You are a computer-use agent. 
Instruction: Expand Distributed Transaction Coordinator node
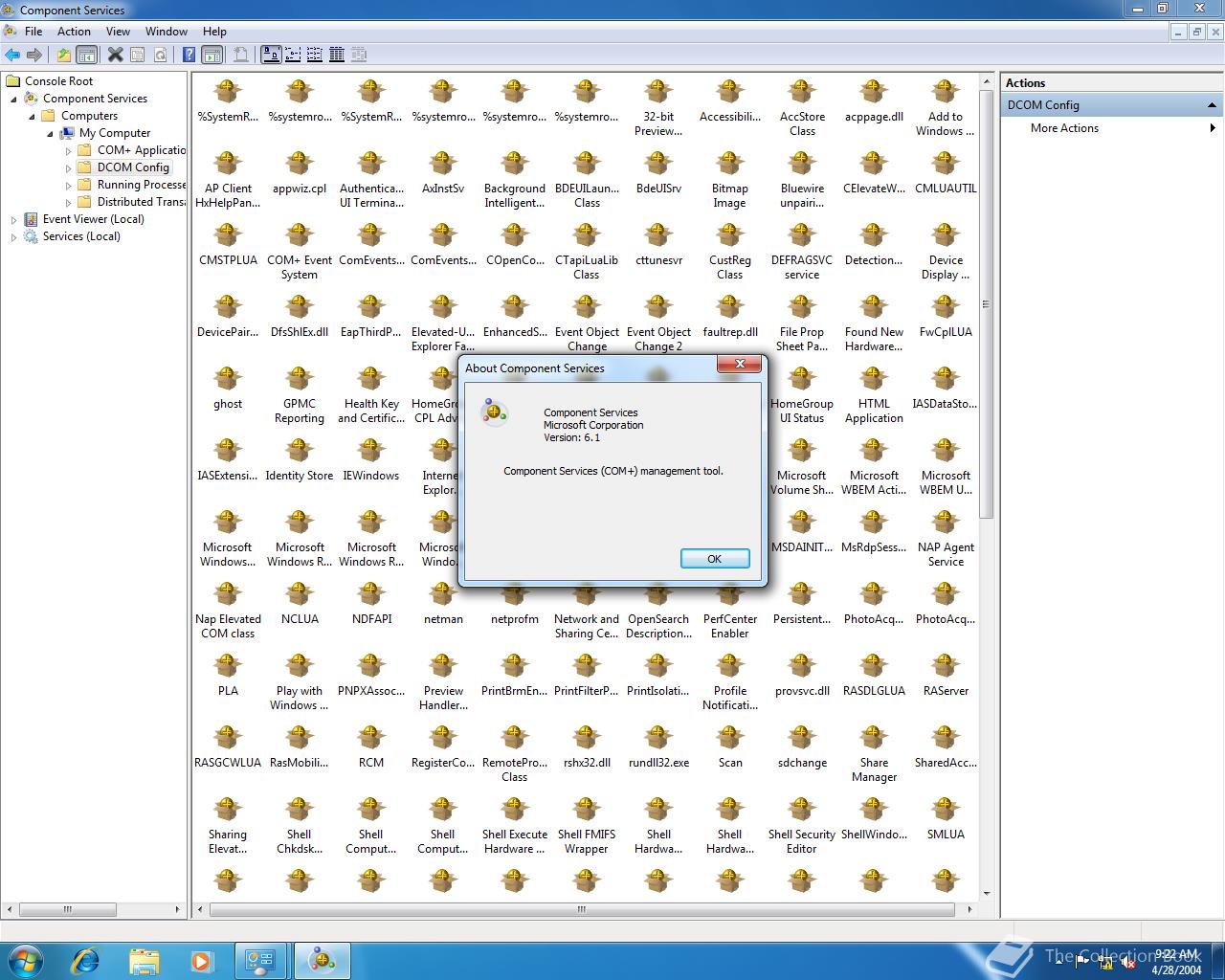click(x=68, y=202)
